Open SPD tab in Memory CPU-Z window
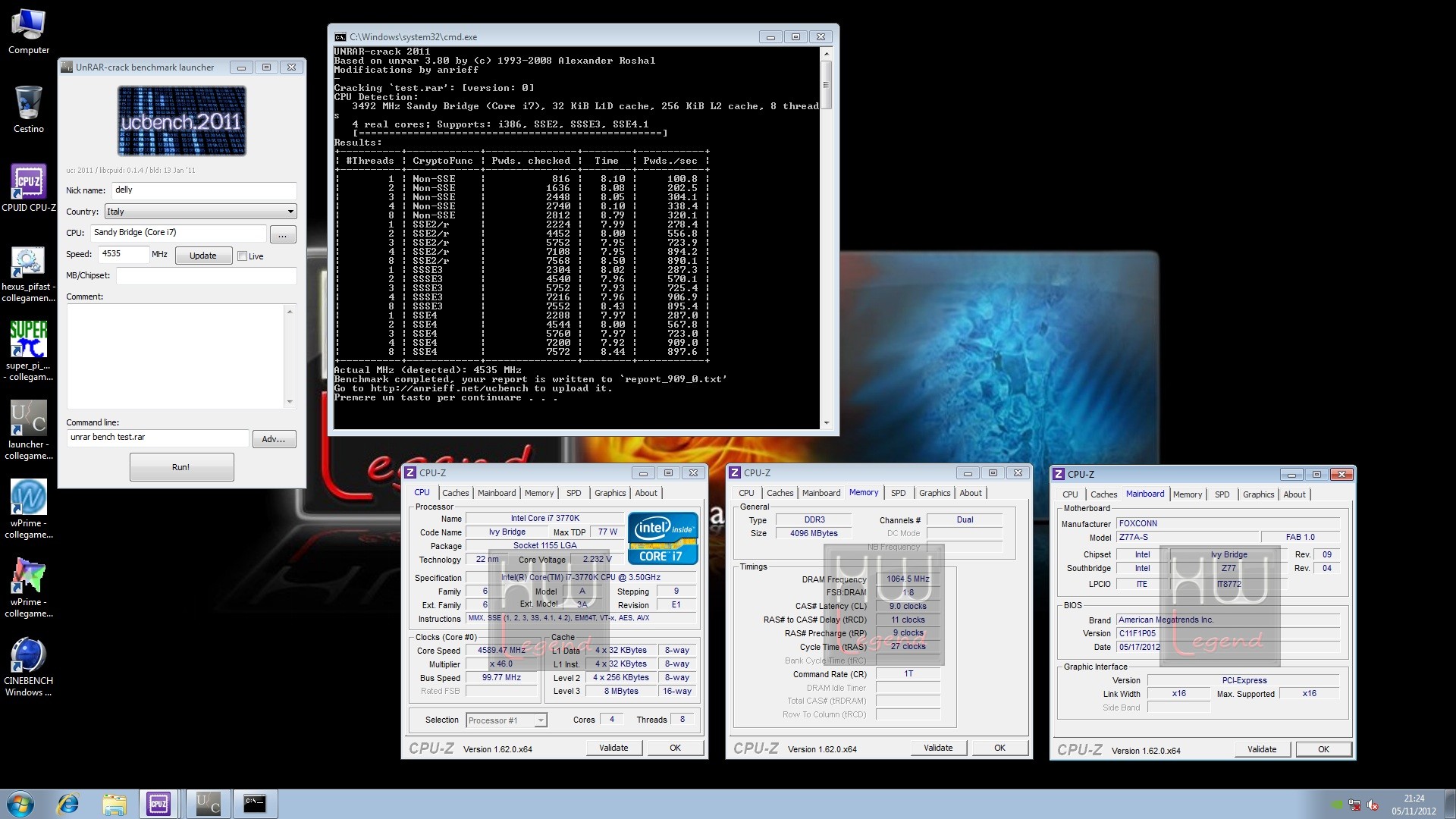1456x819 pixels. coord(898,493)
